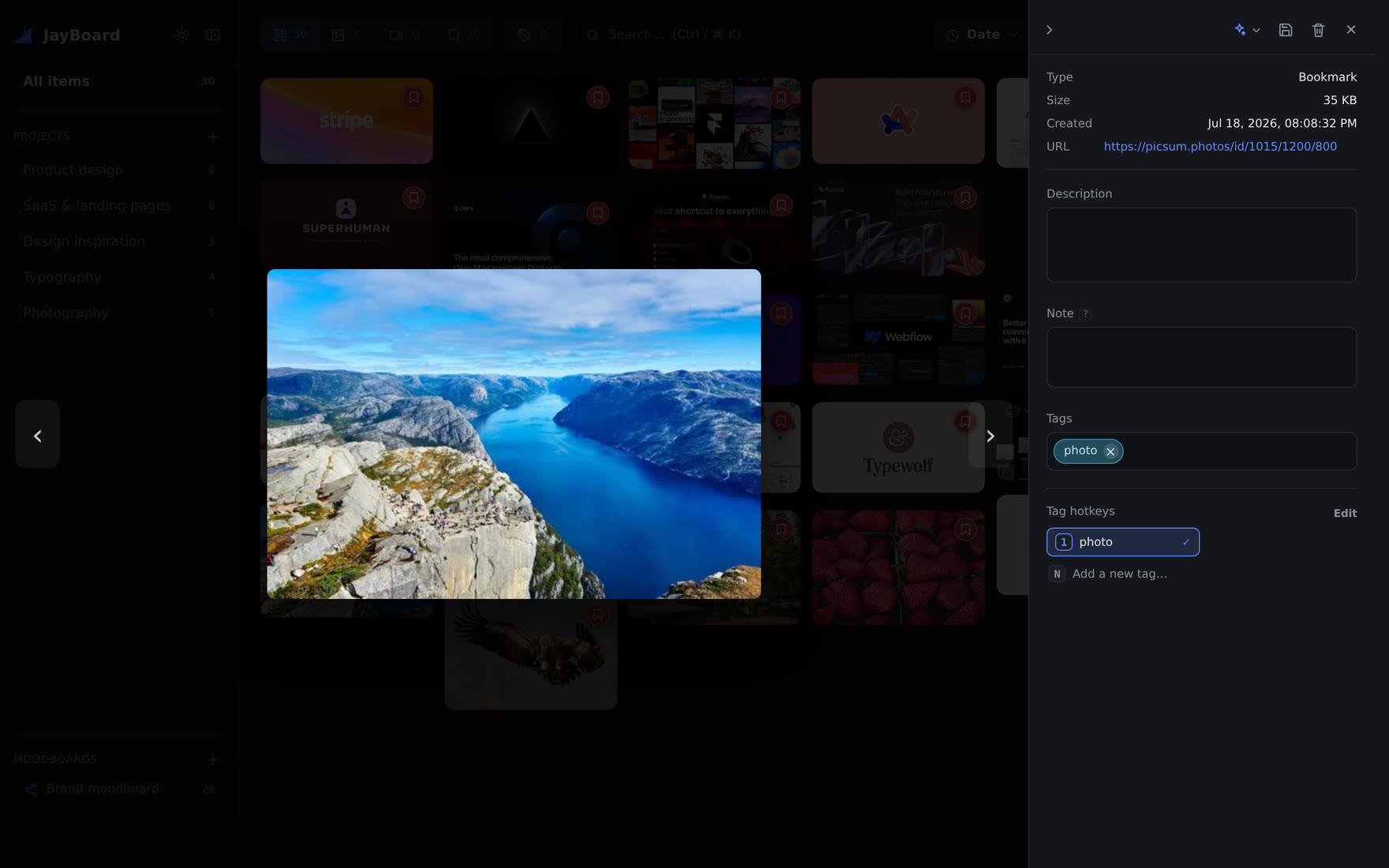
Task: Open the Superhuman bookmark card
Action: click(346, 225)
